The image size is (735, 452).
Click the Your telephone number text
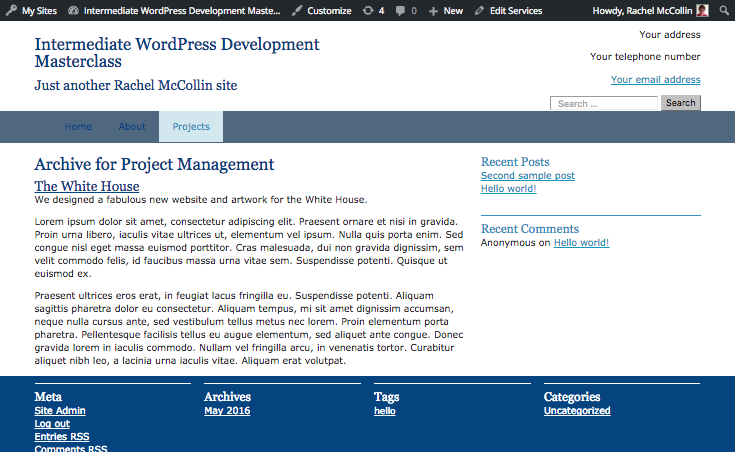[645, 57]
